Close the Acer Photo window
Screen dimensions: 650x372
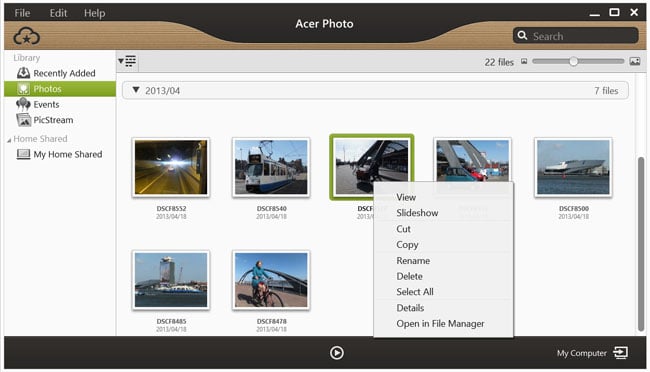pyautogui.click(x=634, y=12)
